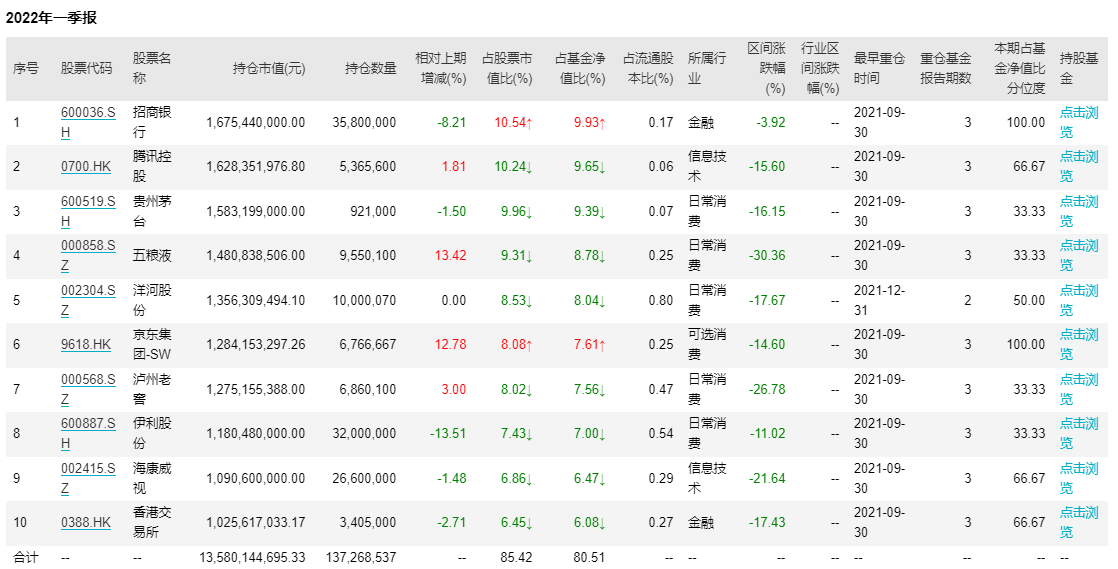The height and width of the screenshot is (569, 1118).
Task: Open stock code link 9618.HK
Action: click(86, 344)
